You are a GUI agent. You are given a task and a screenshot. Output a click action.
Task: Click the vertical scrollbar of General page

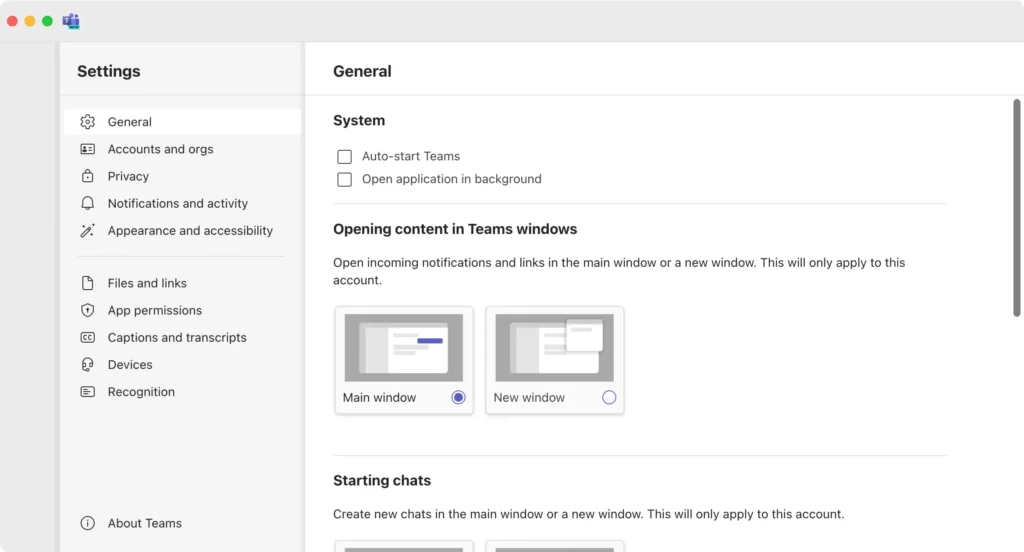click(1017, 208)
